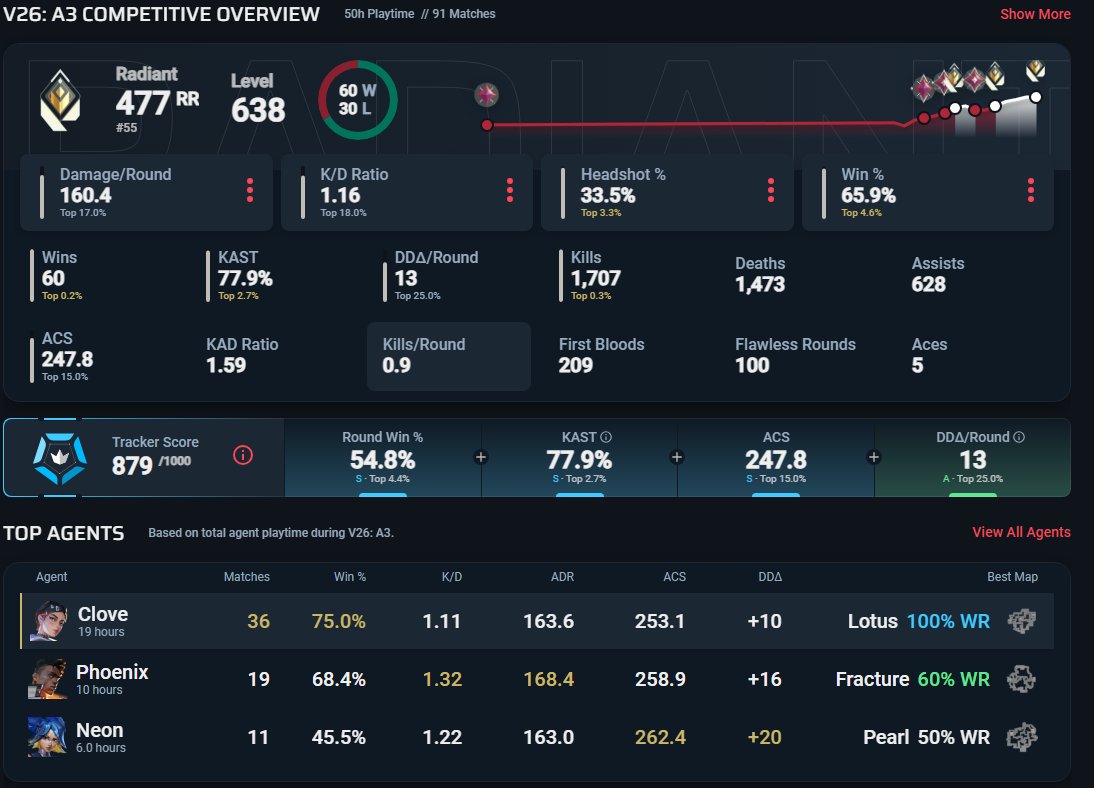Click Pearl 50% WR best map text

pos(926,736)
